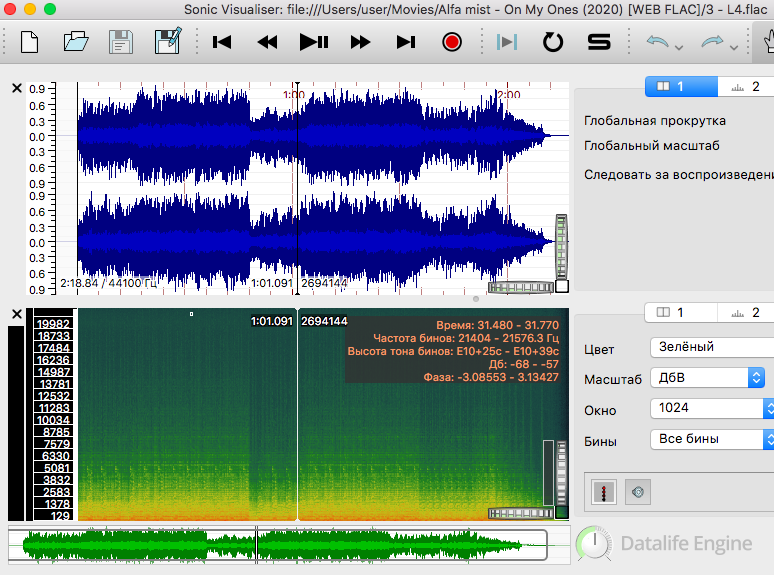774x575 pixels.
Task: Open the Масштаб dropdown showing ДбВ
Action: click(708, 378)
